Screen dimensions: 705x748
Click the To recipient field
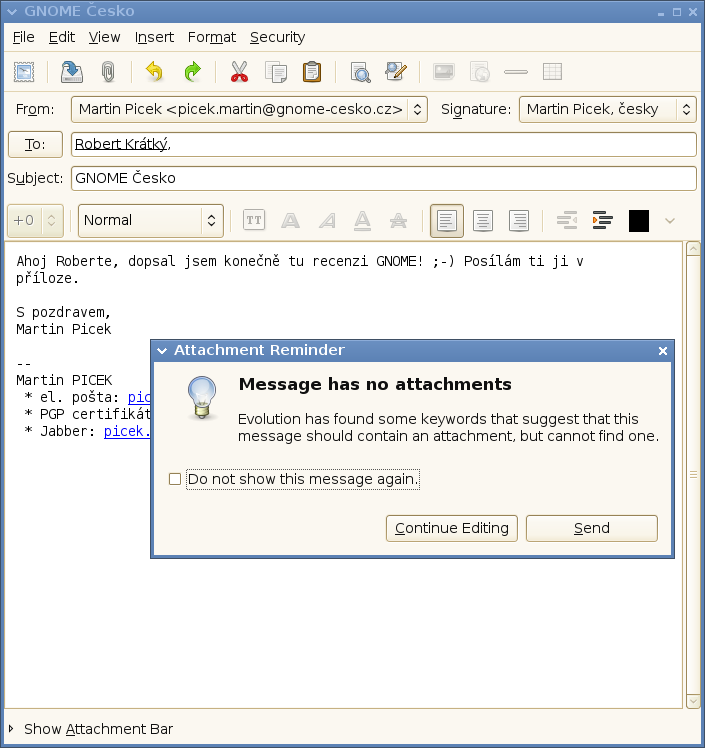click(x=384, y=145)
